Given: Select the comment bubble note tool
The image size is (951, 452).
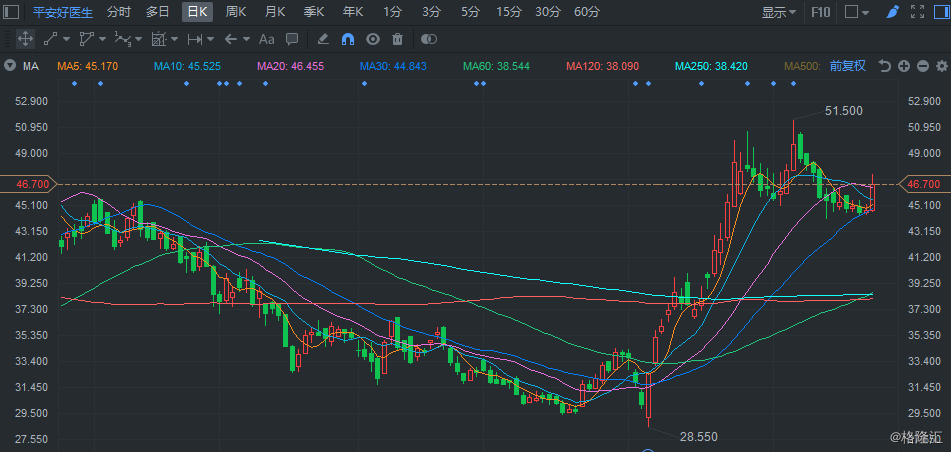Looking at the screenshot, I should point(292,39).
